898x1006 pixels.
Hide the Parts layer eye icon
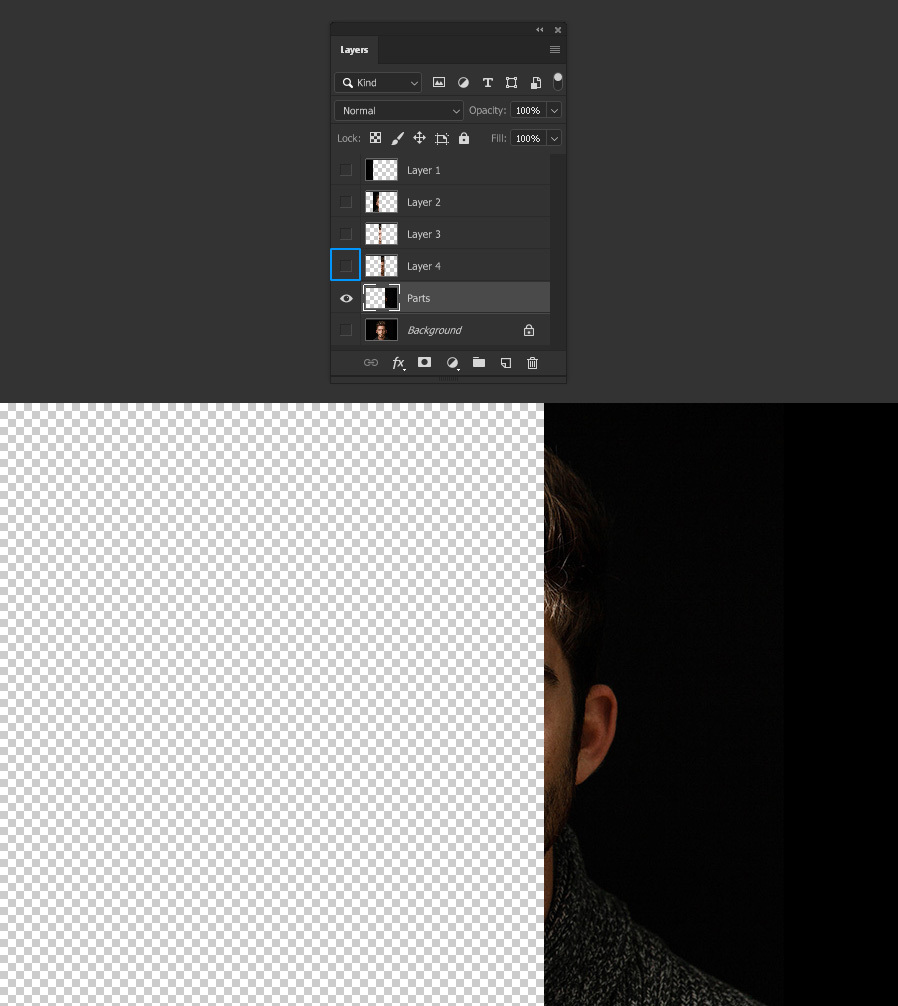pos(346,298)
